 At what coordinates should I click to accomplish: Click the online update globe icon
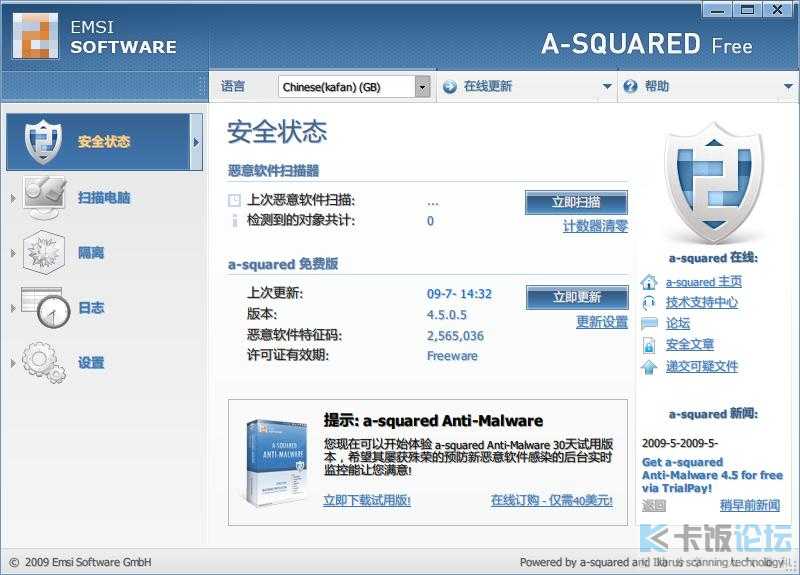tap(449, 87)
